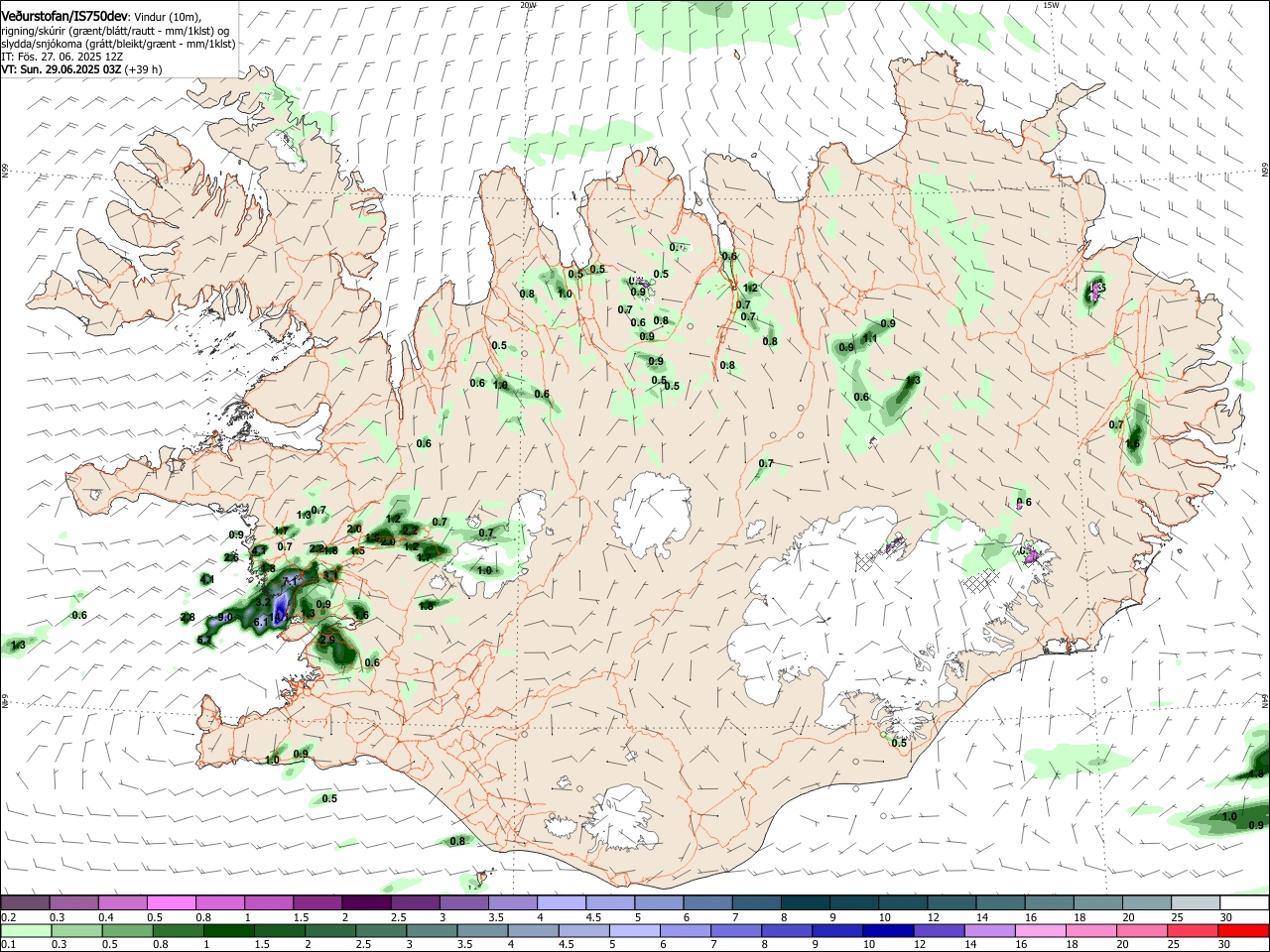This screenshot has width=1270, height=952.
Task: Click the light lavender 4 swatch in upper legend row
Action: pyautogui.click(x=562, y=902)
